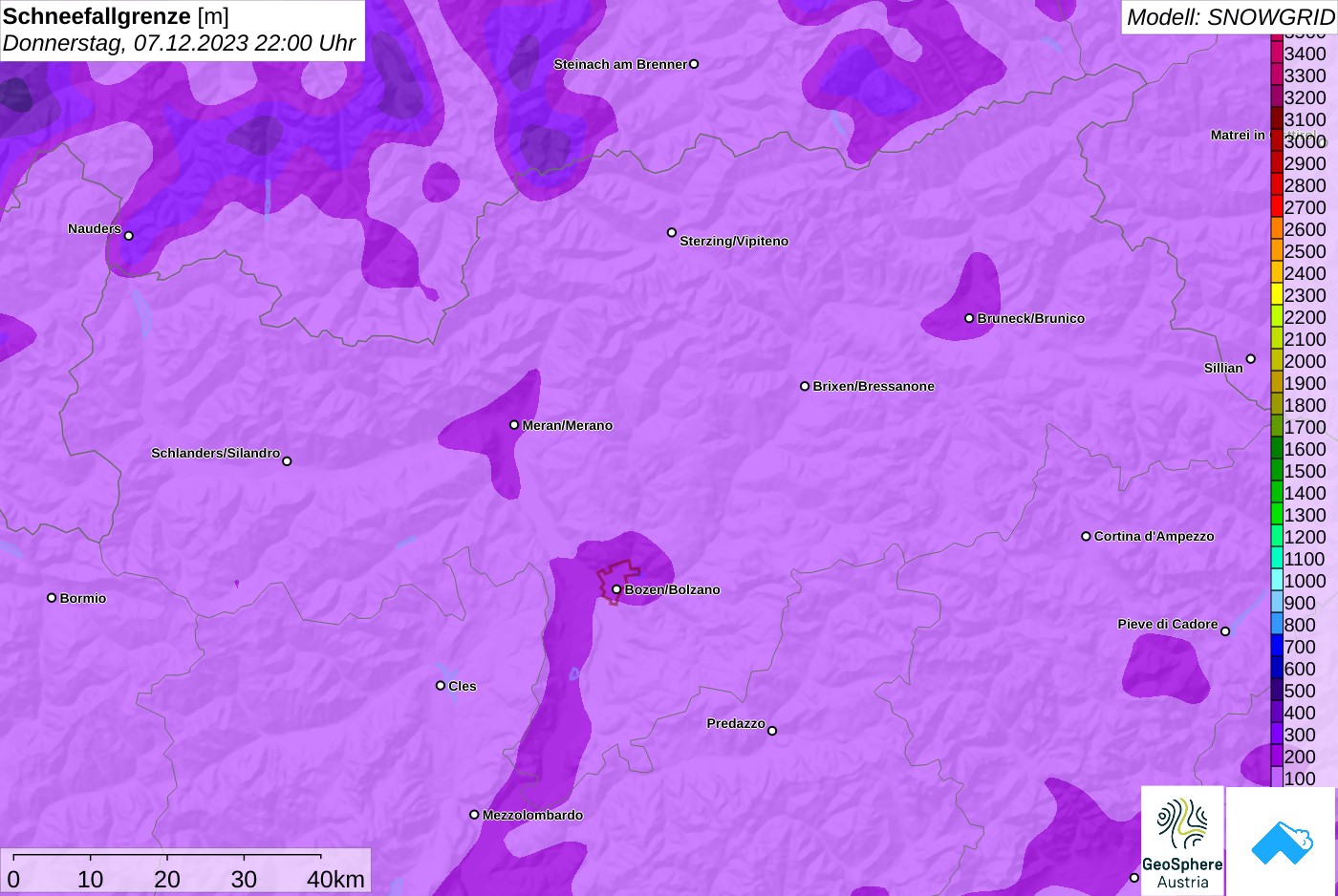Screen dimensions: 1338x896
Task: Select the Pieve di Cadore marker
Action: click(1225, 631)
